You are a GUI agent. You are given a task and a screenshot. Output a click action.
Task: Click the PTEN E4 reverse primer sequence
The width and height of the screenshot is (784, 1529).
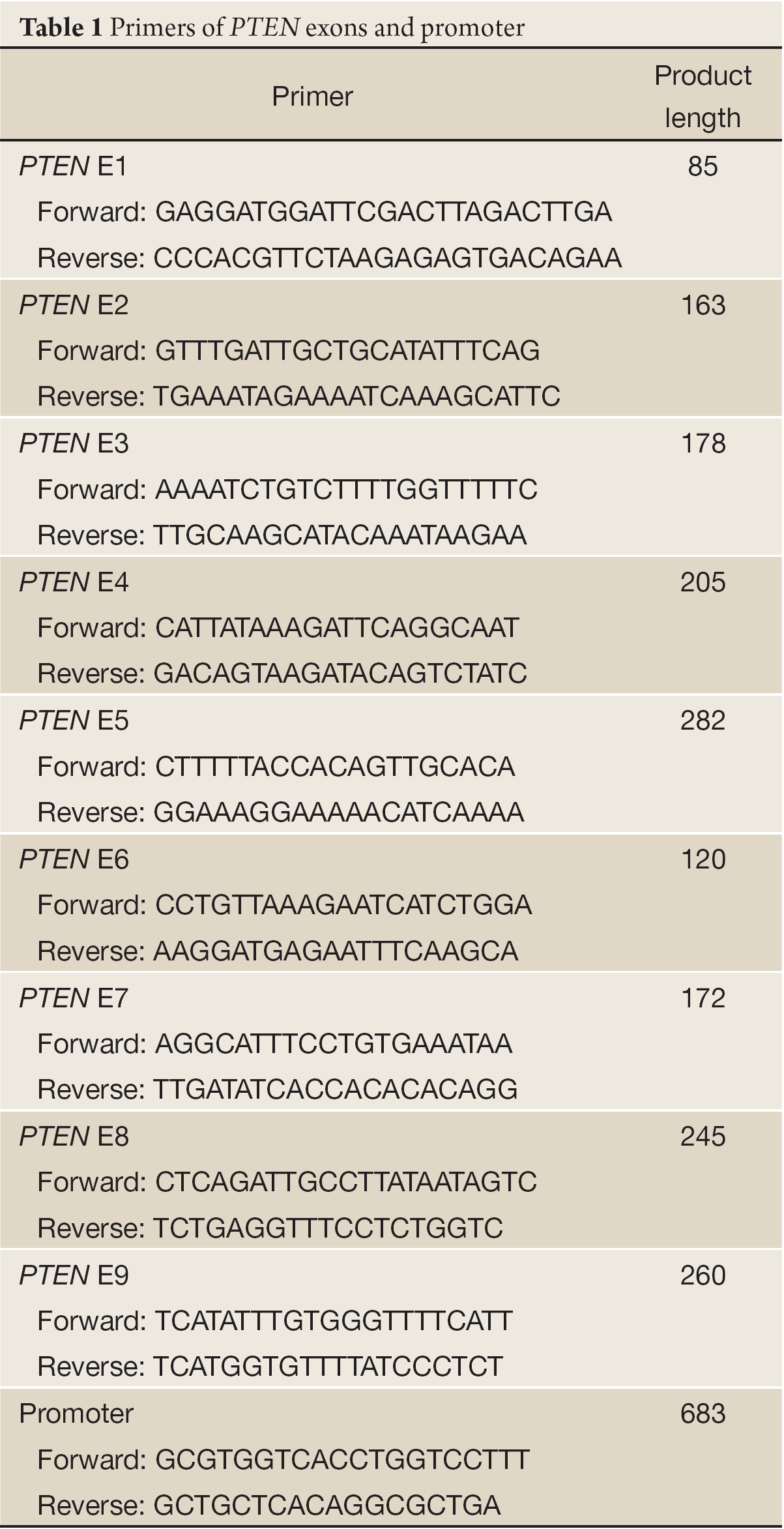tap(340, 674)
